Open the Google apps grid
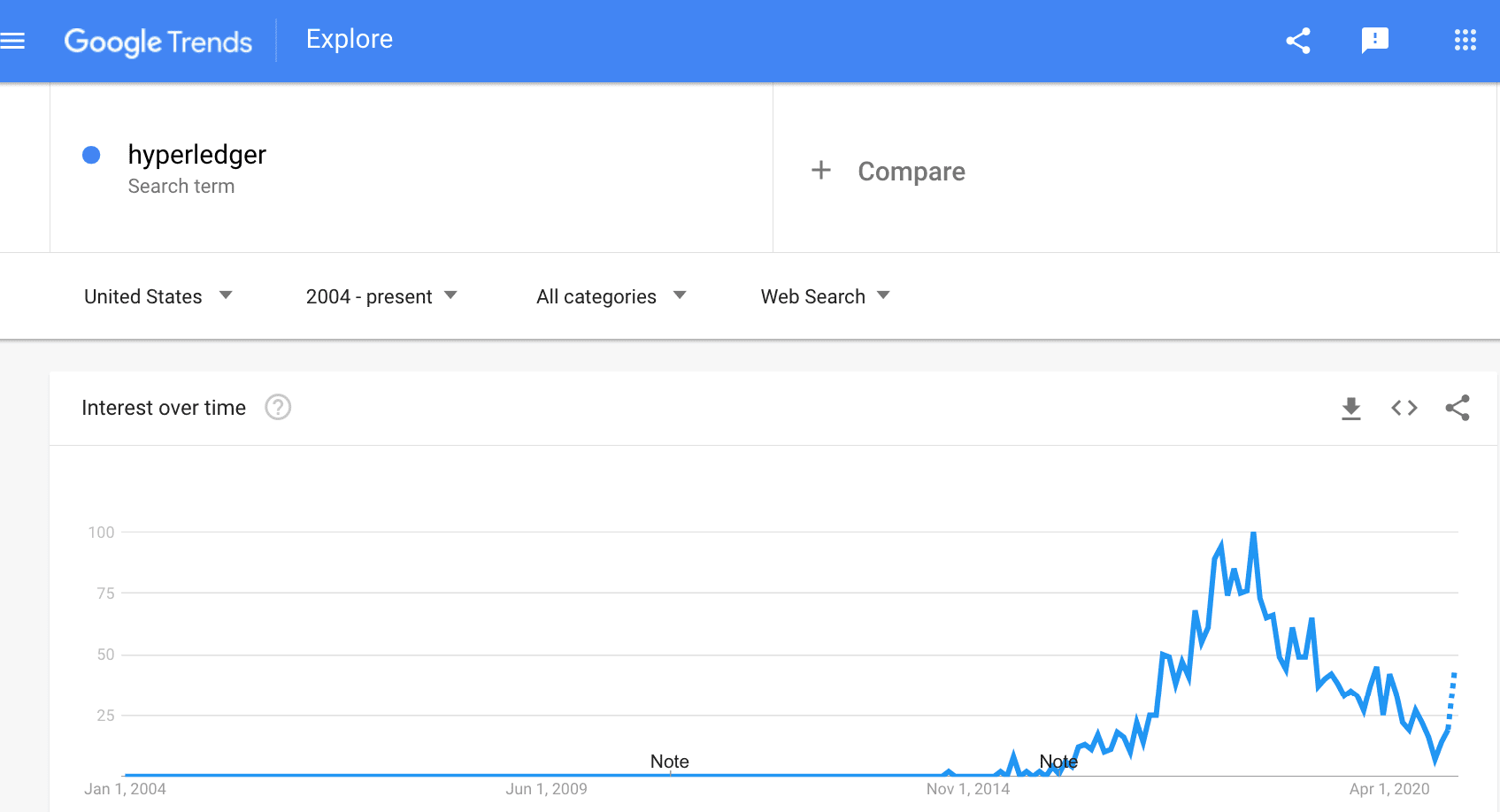 1465,40
